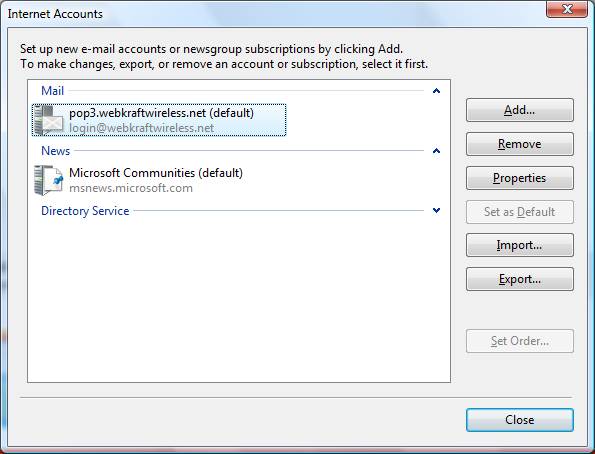Click the red X window close button

(567, 8)
